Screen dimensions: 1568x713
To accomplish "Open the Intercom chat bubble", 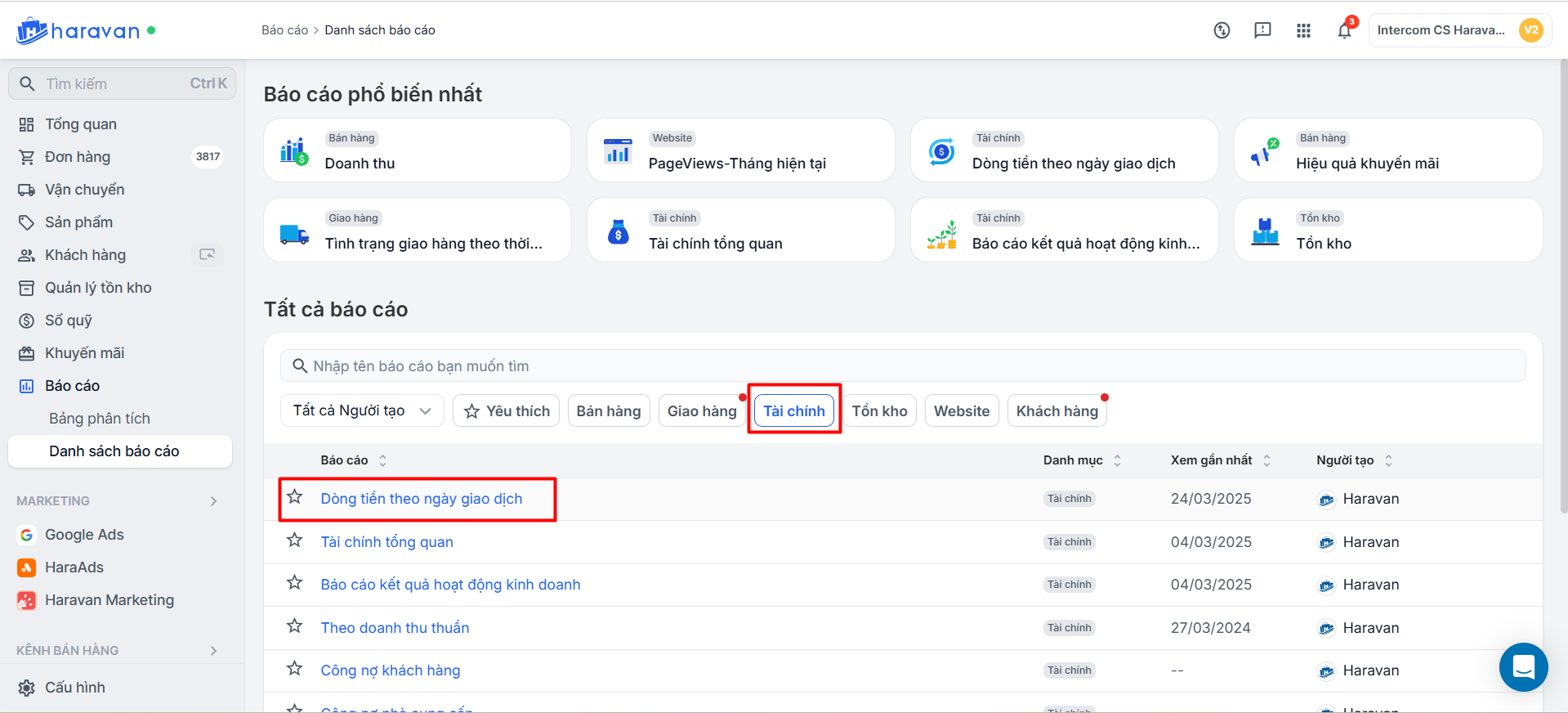I will click(x=1523, y=667).
